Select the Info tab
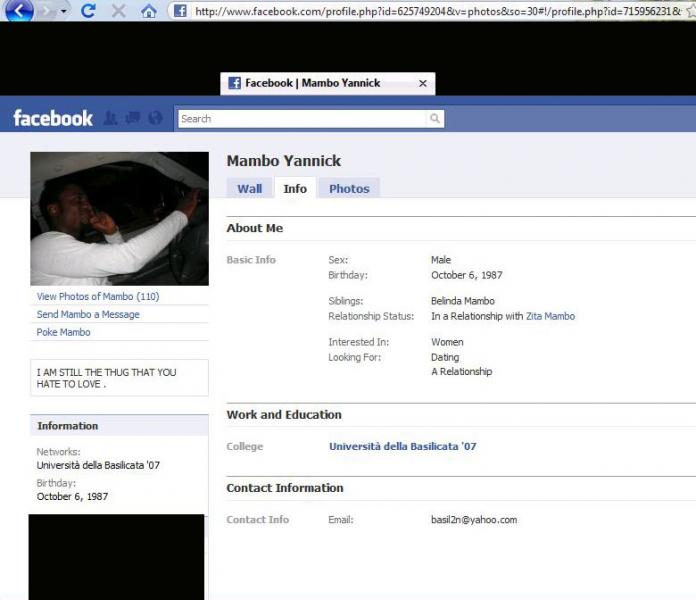 pos(295,188)
